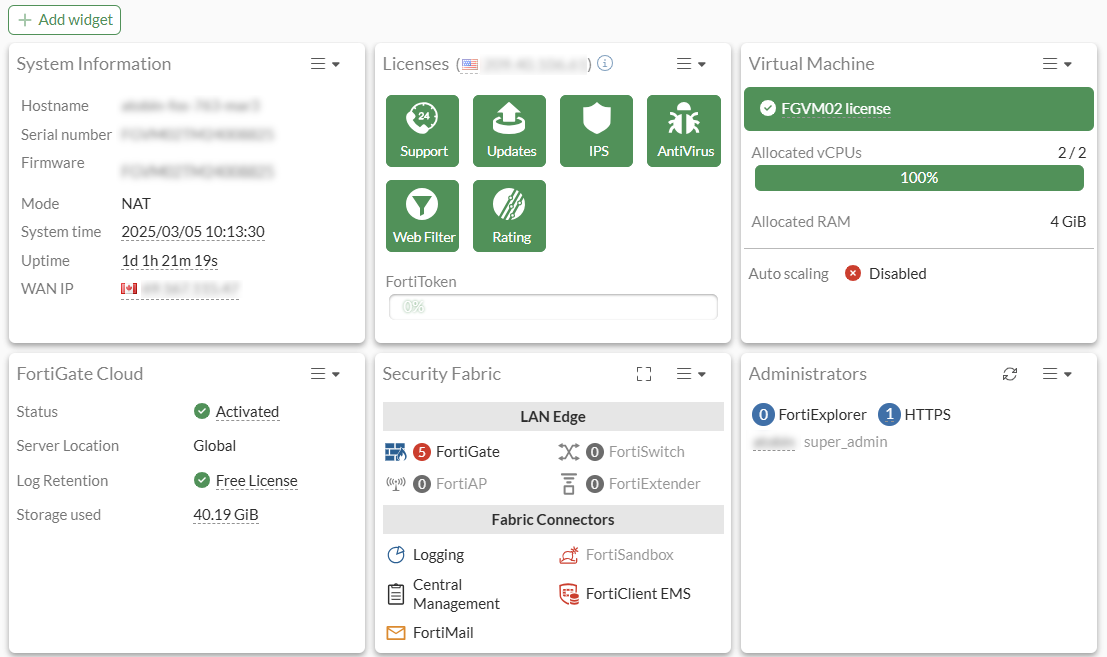Select the IPS license tile
1107x657 pixels.
click(x=597, y=131)
